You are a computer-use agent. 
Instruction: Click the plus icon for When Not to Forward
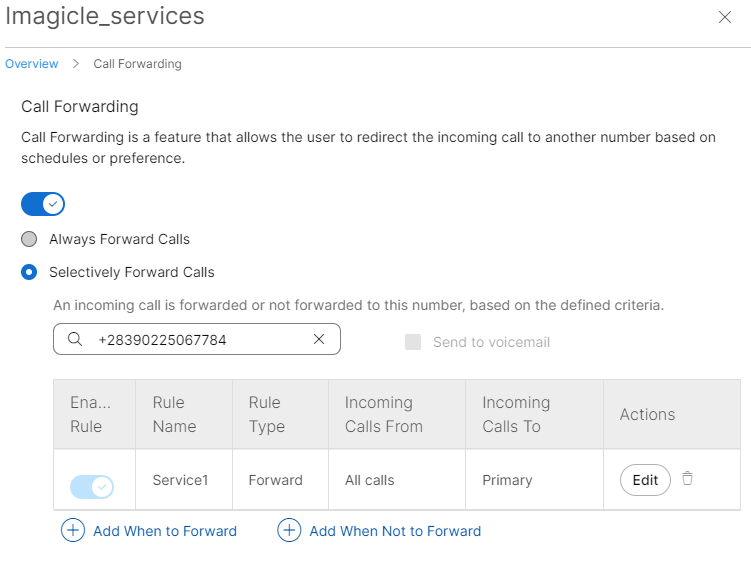(289, 531)
